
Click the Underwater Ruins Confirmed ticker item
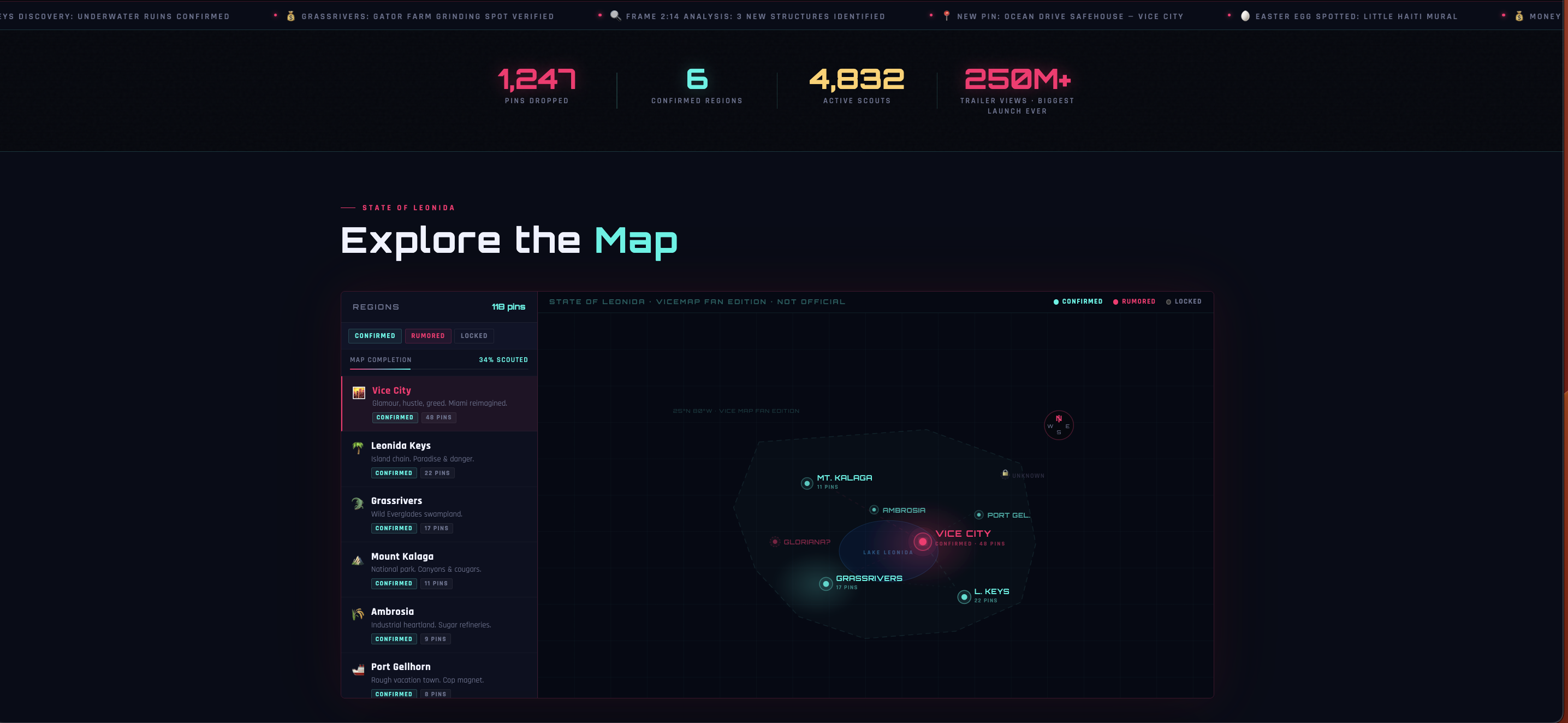(115, 16)
